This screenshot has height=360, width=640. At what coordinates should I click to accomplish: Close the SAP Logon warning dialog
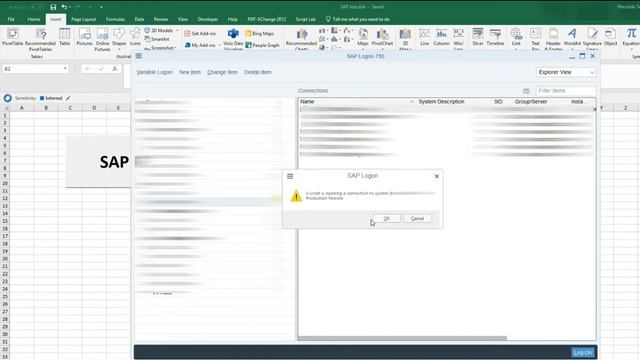tap(437, 176)
